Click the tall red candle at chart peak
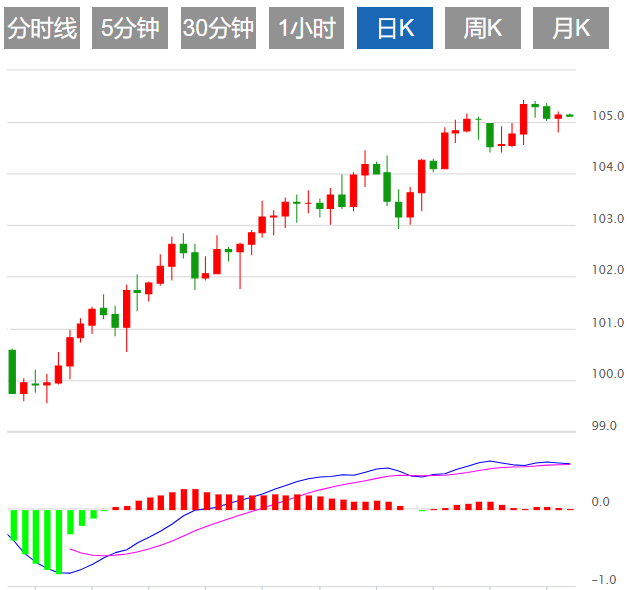Screen dimensions: 635x590 click(523, 118)
